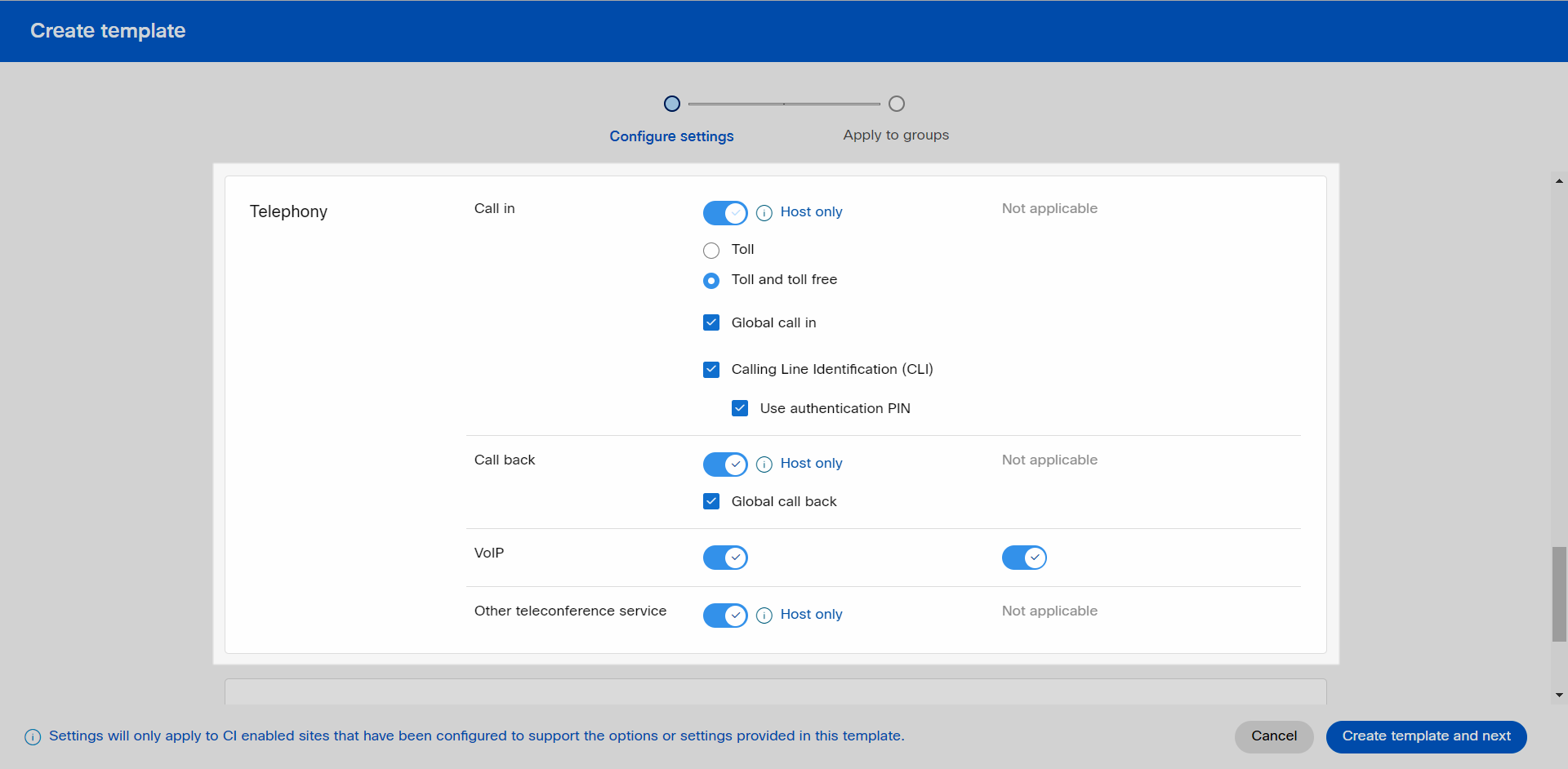Uncheck Use authentication PIN checkbox
This screenshot has width=1568, height=769.
click(x=740, y=408)
